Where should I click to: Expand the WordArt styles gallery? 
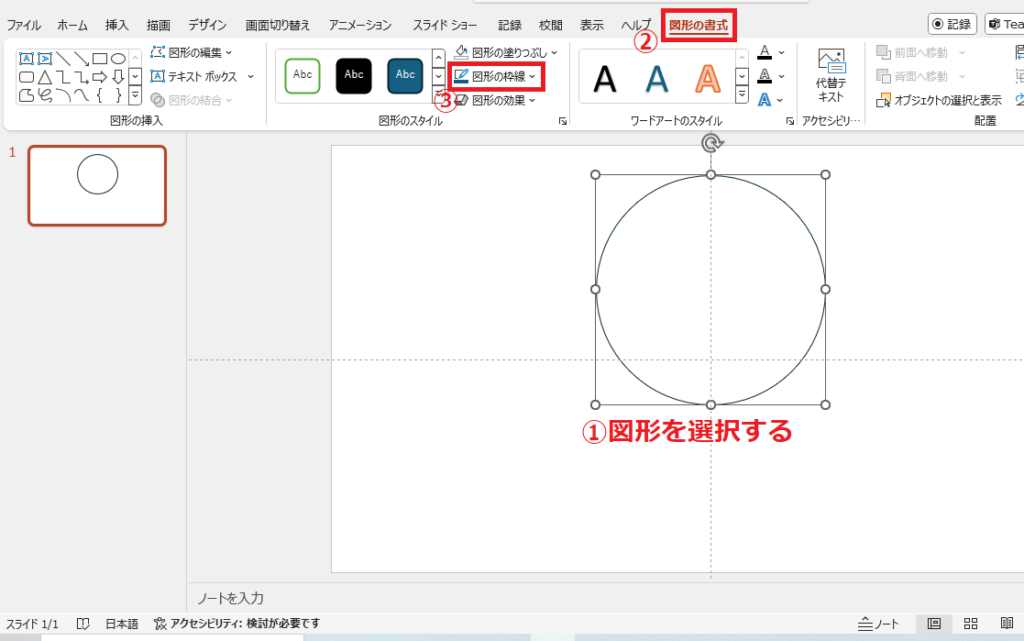[x=742, y=96]
